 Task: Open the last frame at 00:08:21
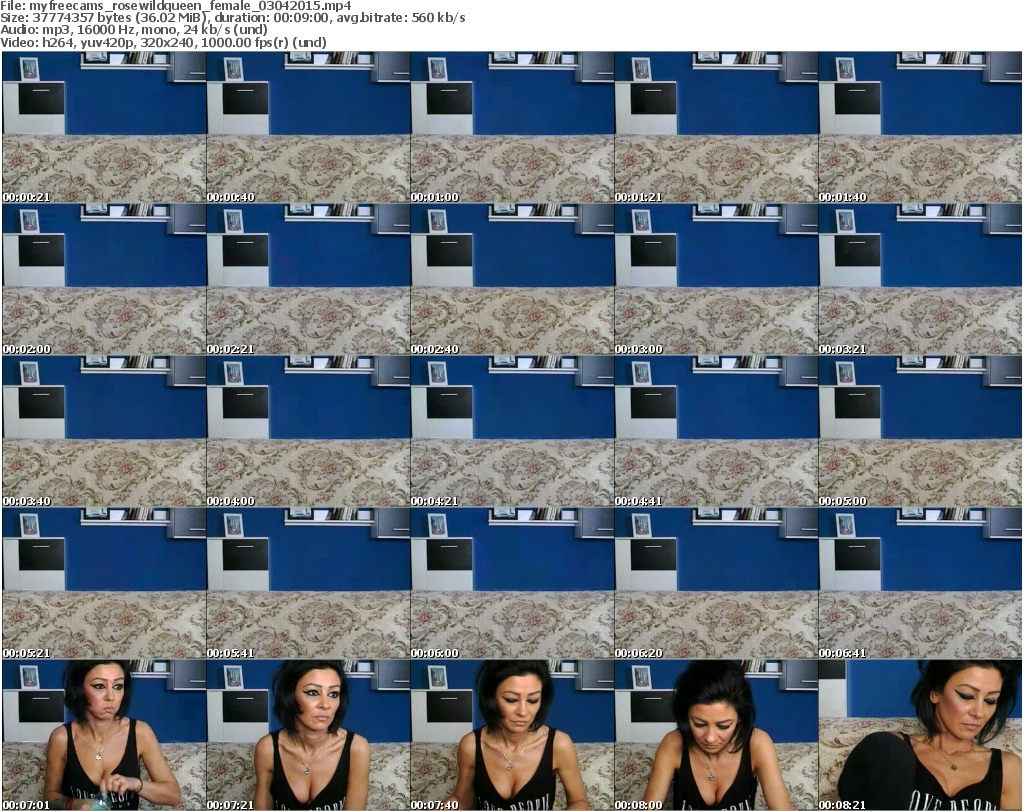tap(920, 735)
